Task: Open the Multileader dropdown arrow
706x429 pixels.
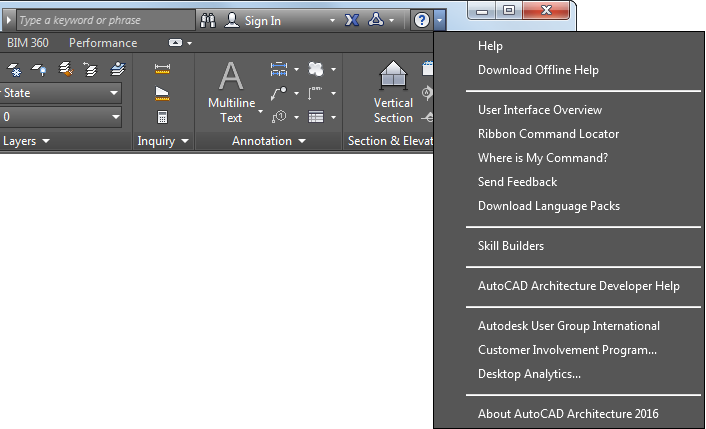Action: coord(296,94)
